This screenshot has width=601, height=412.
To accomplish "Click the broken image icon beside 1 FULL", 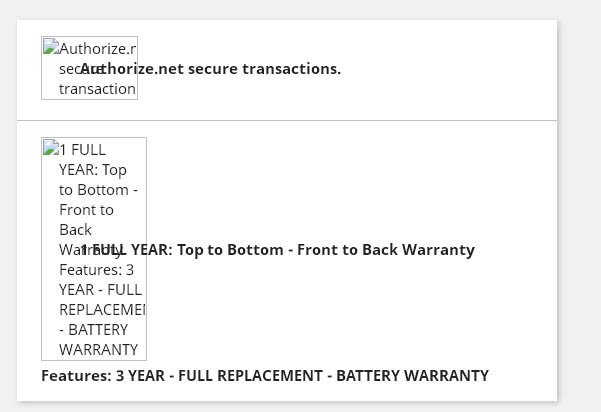I will coord(51,147).
